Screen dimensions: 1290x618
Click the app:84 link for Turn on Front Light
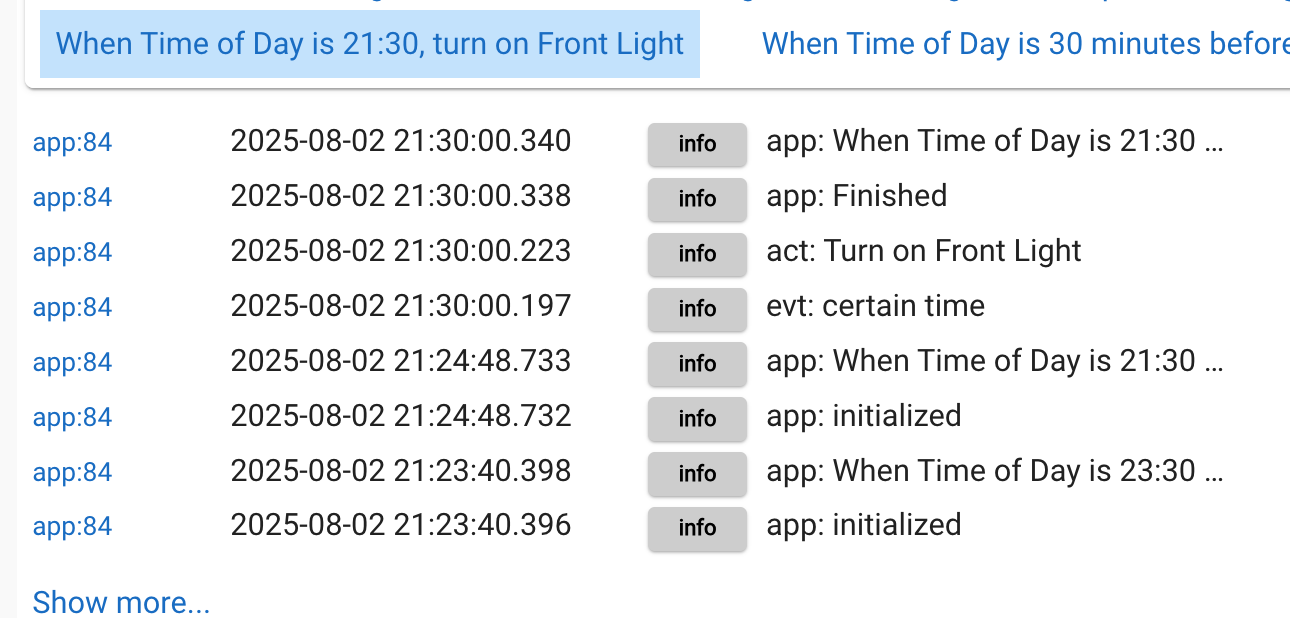pyautogui.click(x=72, y=253)
